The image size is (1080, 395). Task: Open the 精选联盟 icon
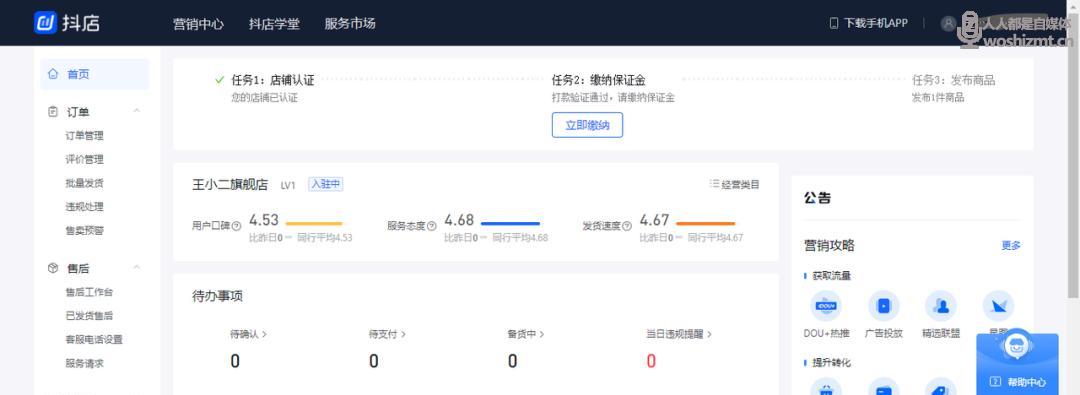click(x=941, y=305)
